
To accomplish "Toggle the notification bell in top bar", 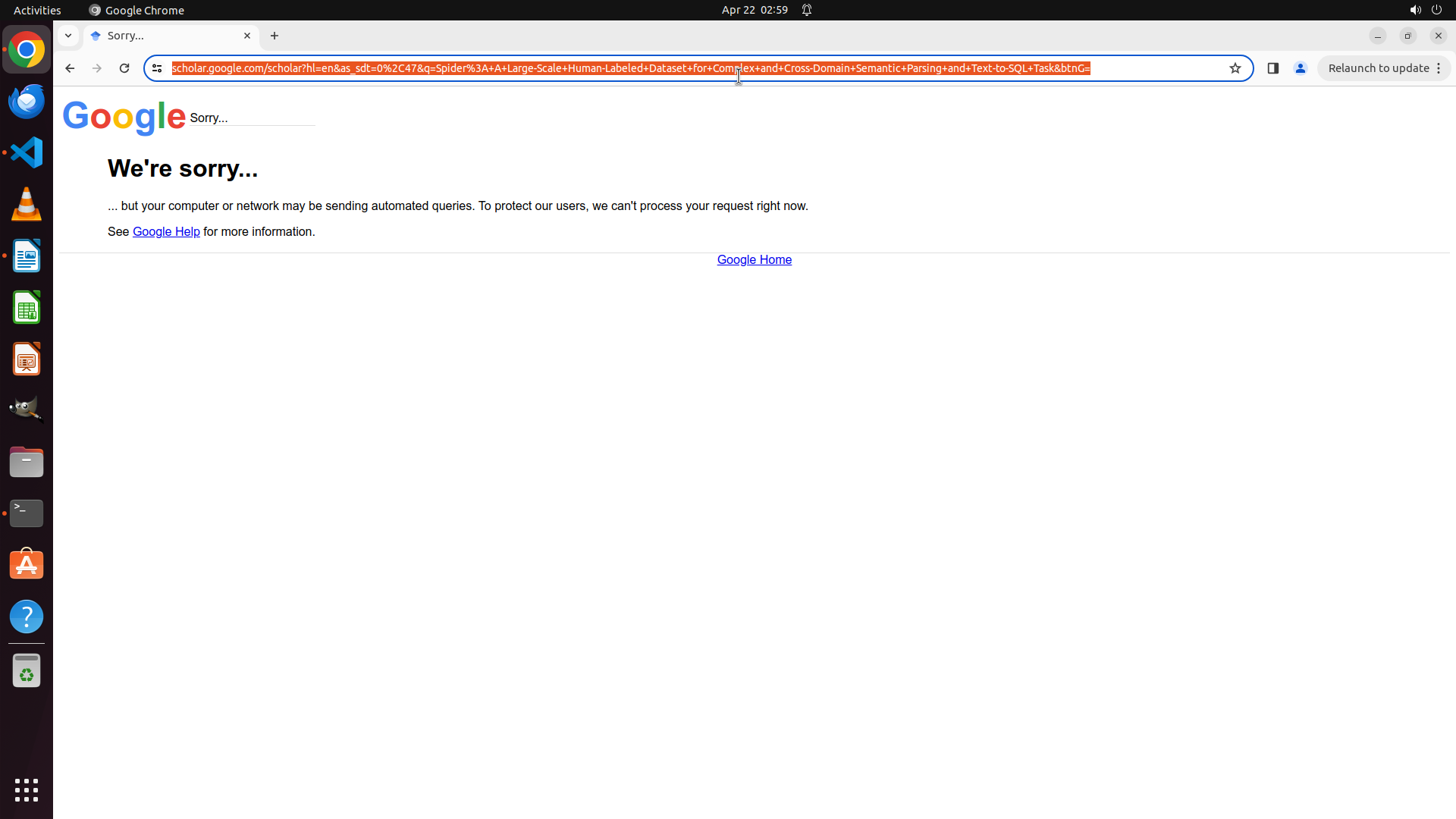I will tap(807, 10).
